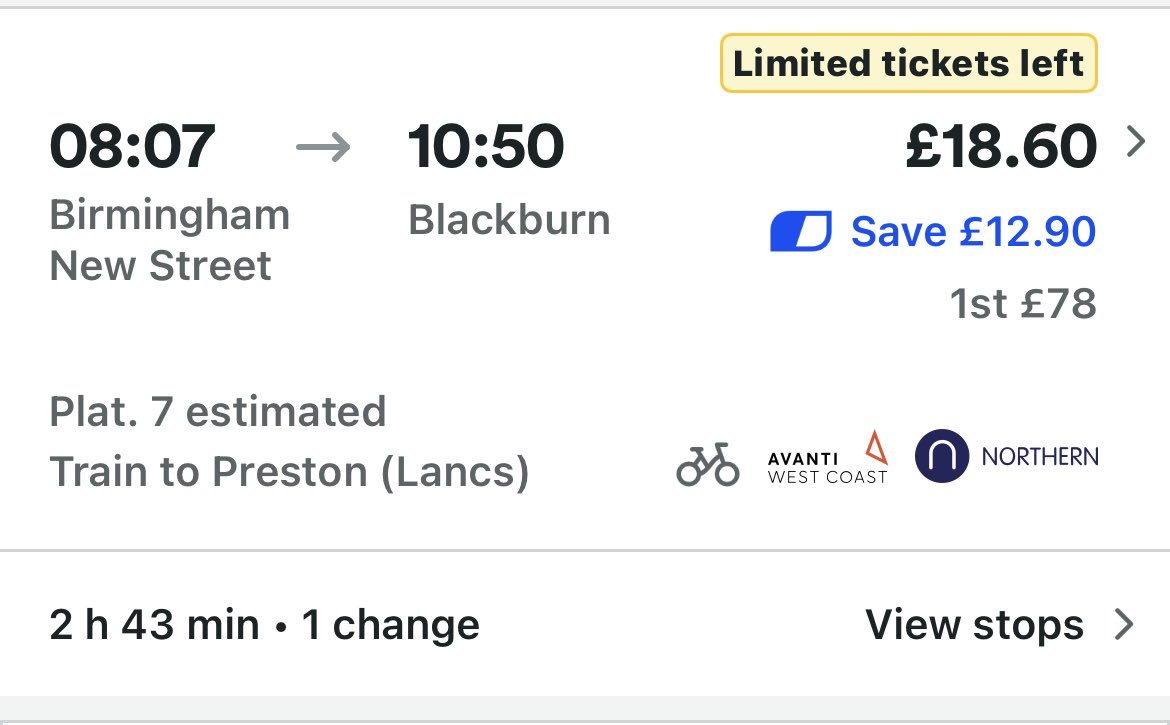Select the 1st £78 fare option
This screenshot has width=1170, height=725.
click(x=1022, y=304)
